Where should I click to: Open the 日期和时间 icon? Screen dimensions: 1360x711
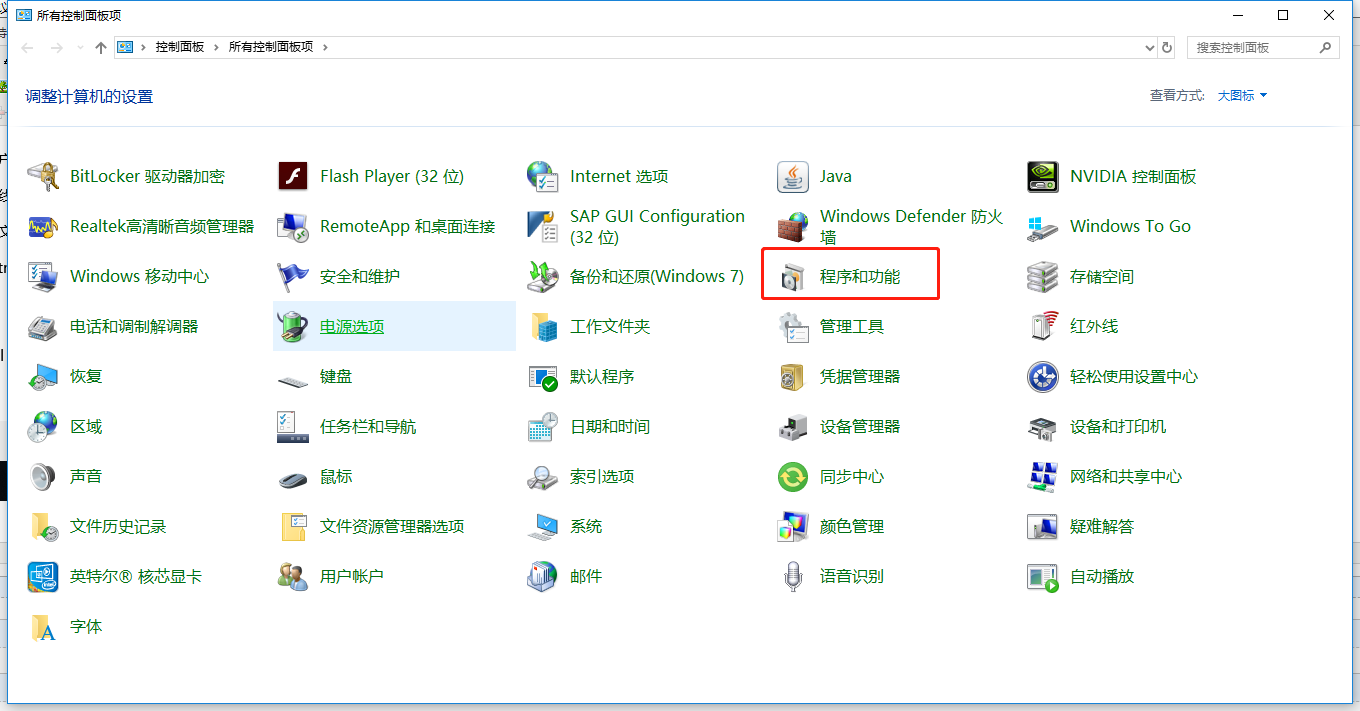(x=543, y=427)
